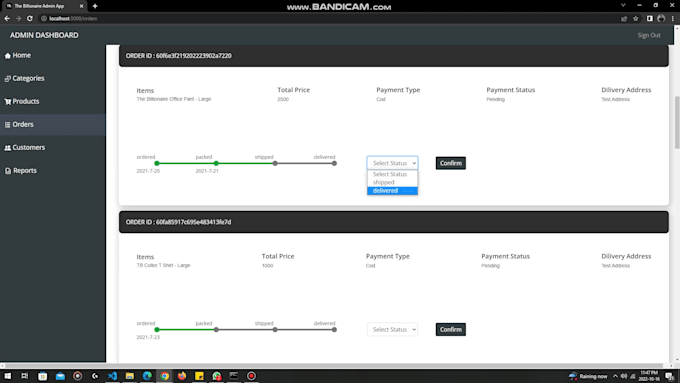This screenshot has width=680, height=383.
Task: Close The Billionaire Admin App tab
Action: tap(82, 6)
